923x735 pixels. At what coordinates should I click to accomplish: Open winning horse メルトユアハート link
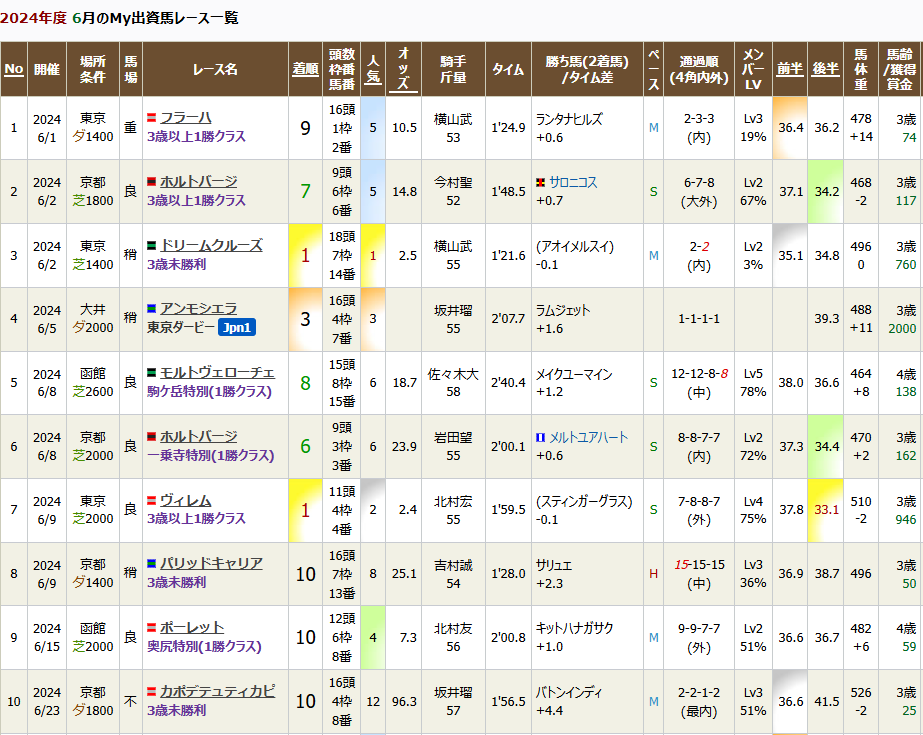click(x=588, y=437)
